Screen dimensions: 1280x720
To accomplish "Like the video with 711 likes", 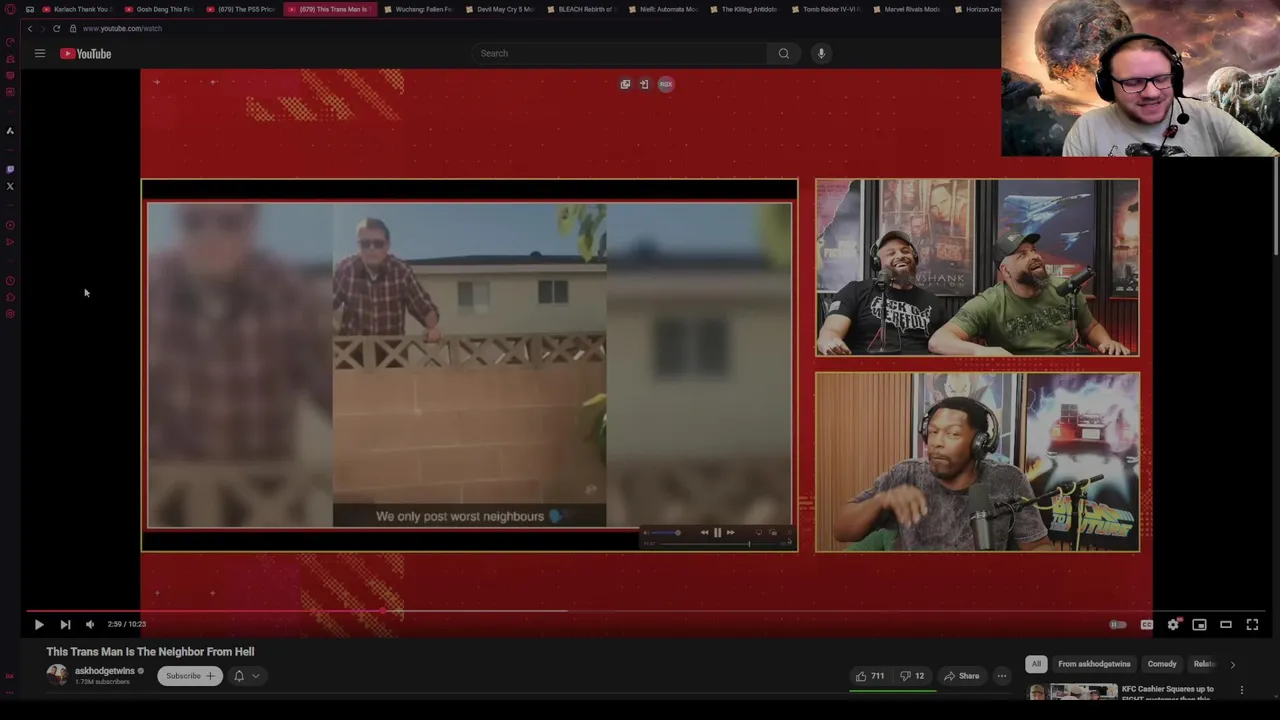I will pyautogui.click(x=869, y=676).
